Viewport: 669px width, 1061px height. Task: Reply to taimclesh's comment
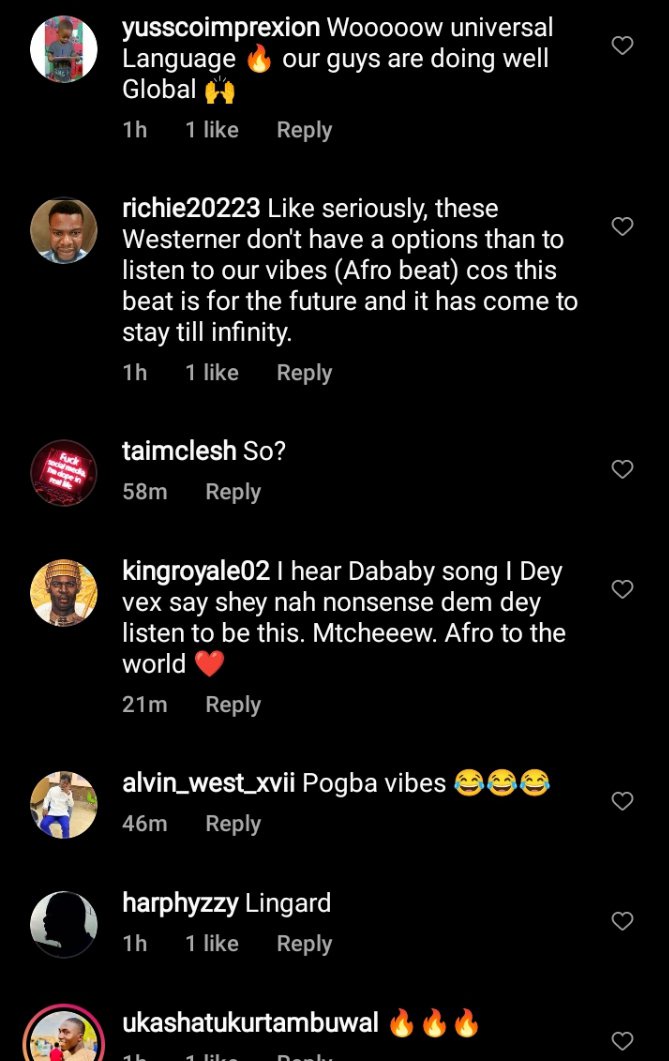click(233, 492)
